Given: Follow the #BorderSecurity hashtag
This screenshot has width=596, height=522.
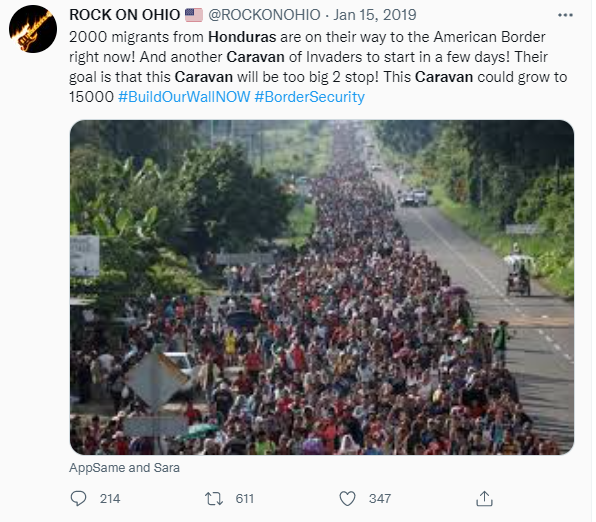Looking at the screenshot, I should [309, 97].
